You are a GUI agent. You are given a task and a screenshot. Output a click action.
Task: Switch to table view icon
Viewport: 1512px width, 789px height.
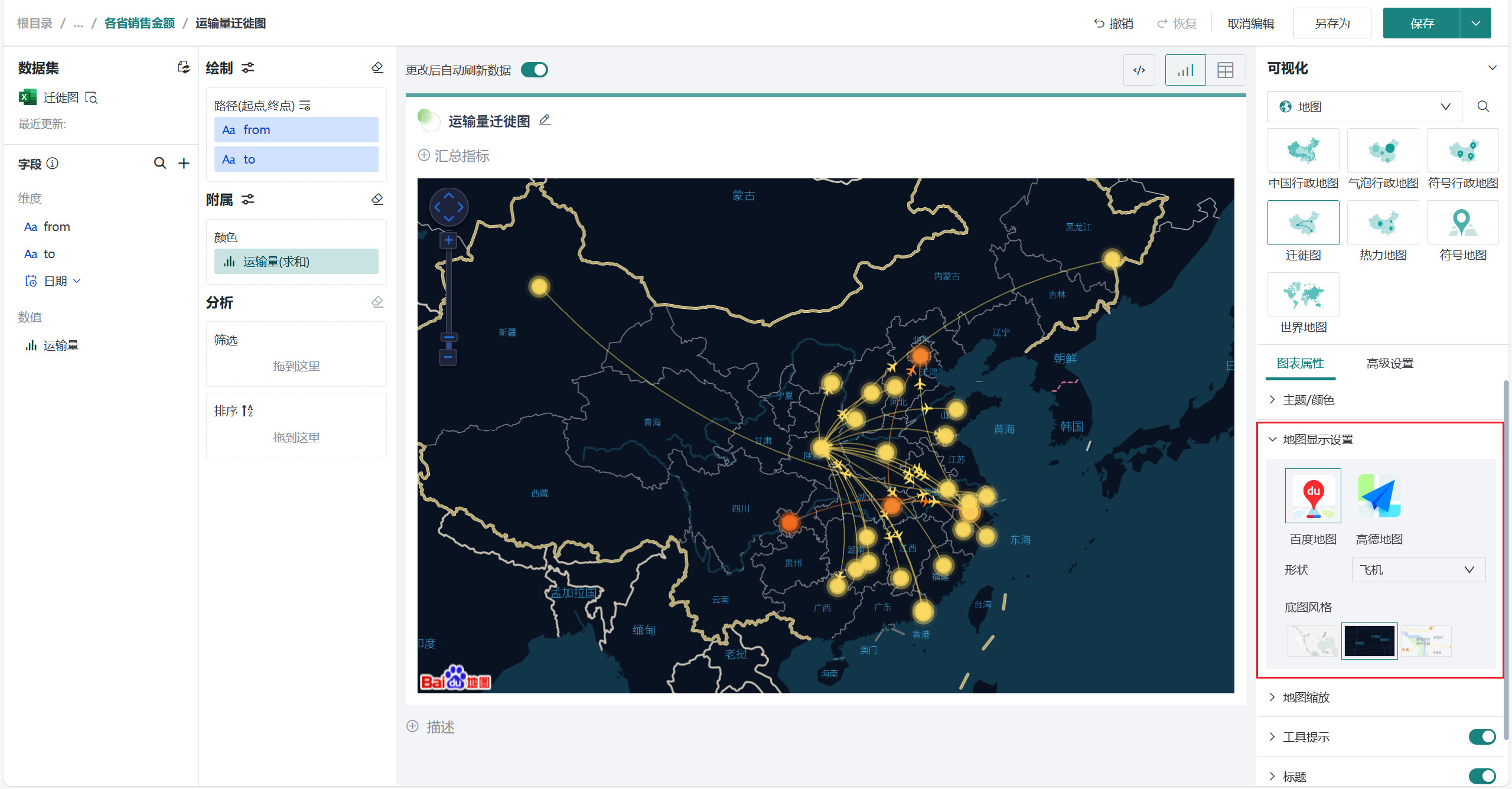[x=1225, y=70]
